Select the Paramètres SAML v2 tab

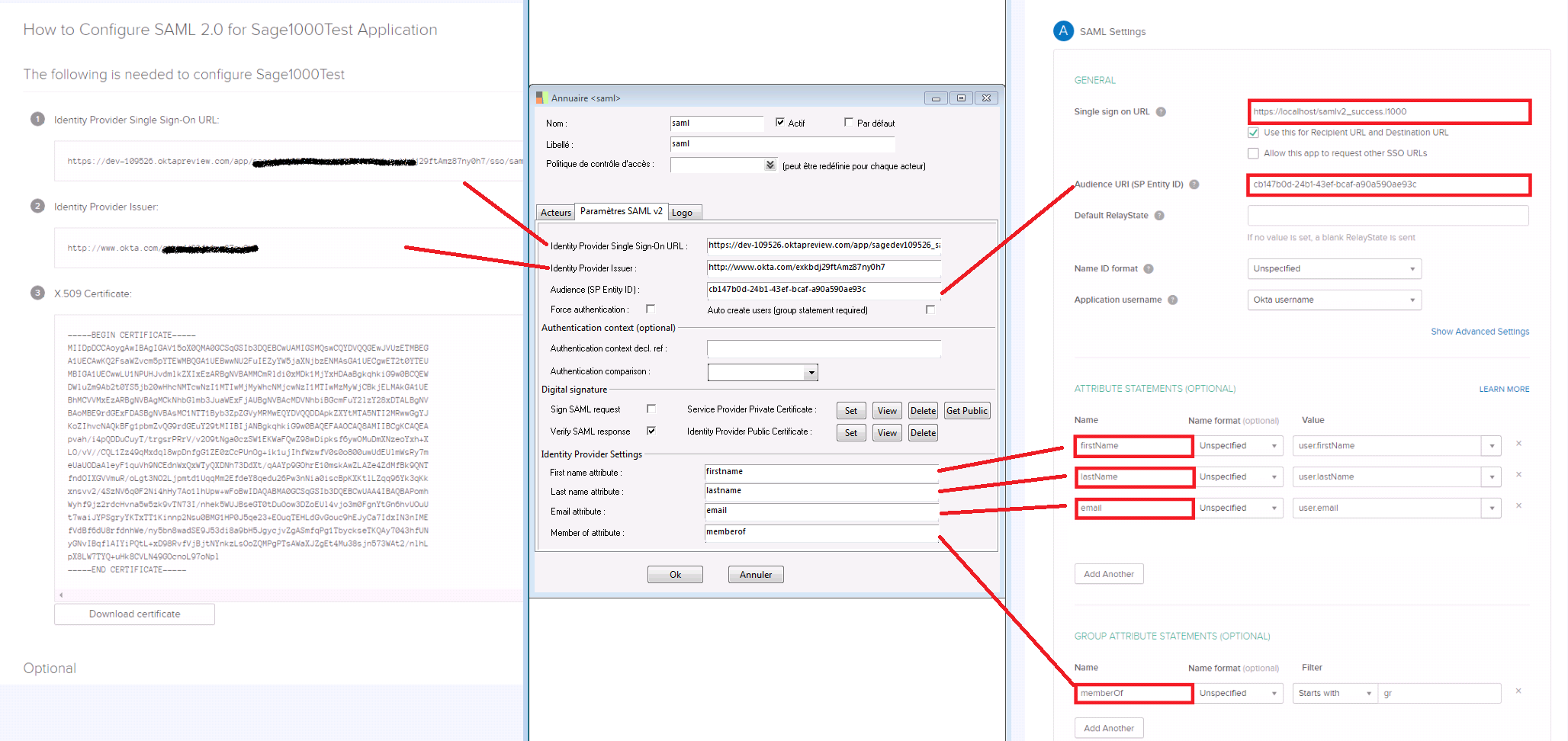point(622,211)
